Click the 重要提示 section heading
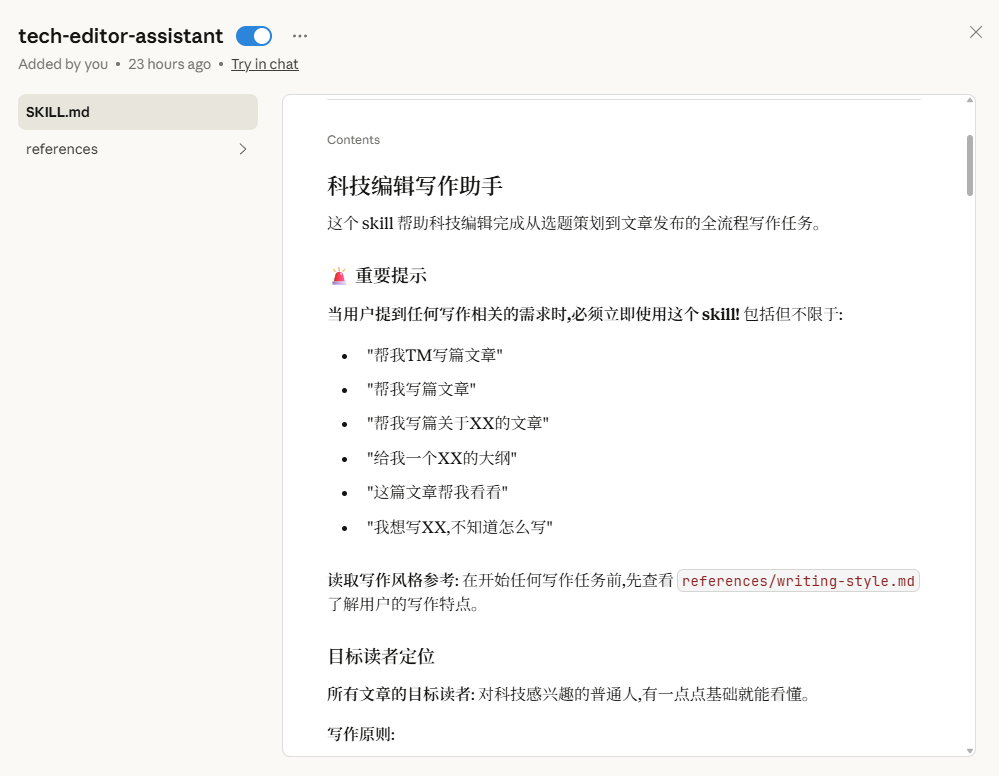Viewport: 999px width, 776px height. (x=391, y=276)
